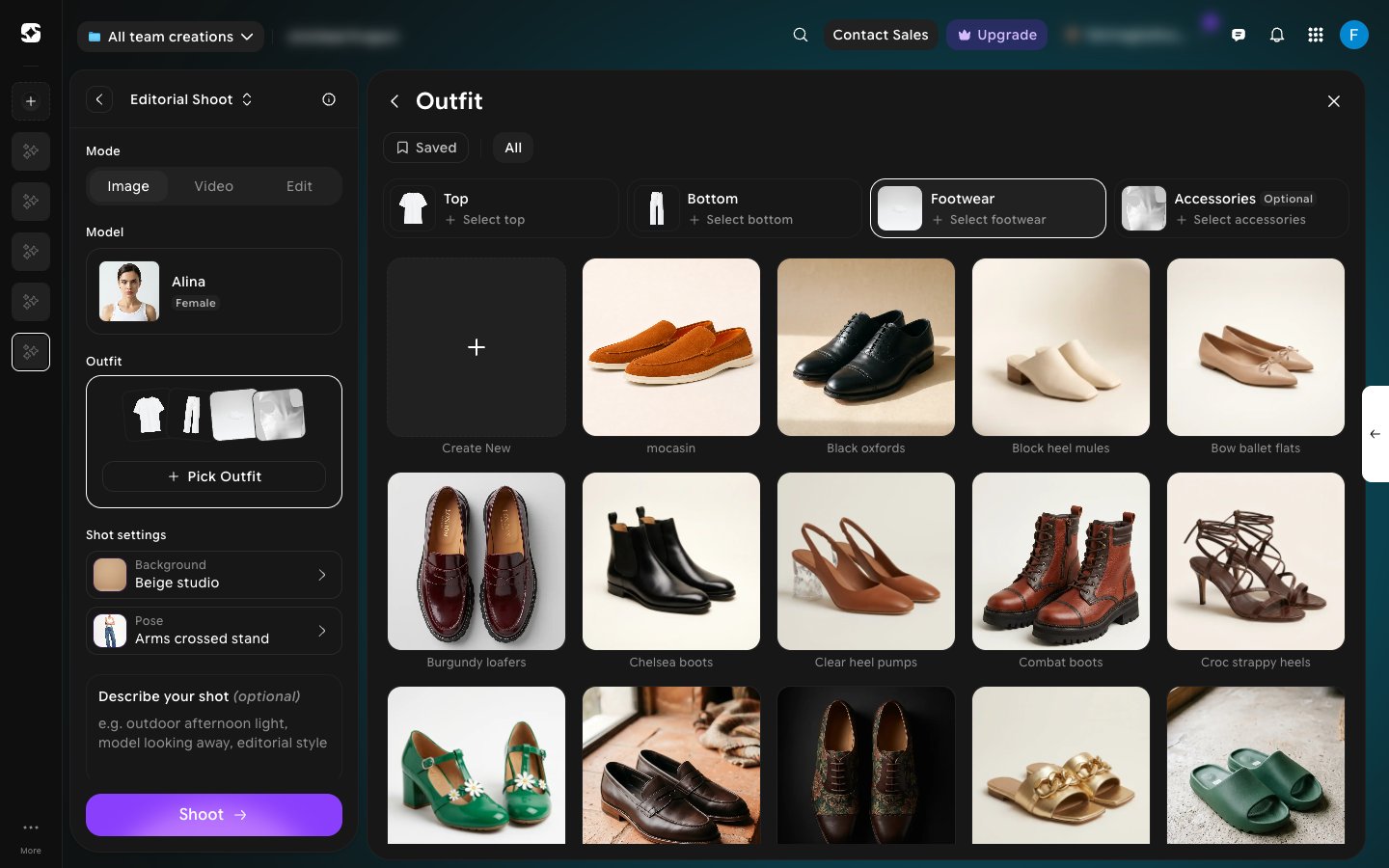Open Background Beige studio setting
This screenshot has height=868, width=1389.
tap(214, 575)
